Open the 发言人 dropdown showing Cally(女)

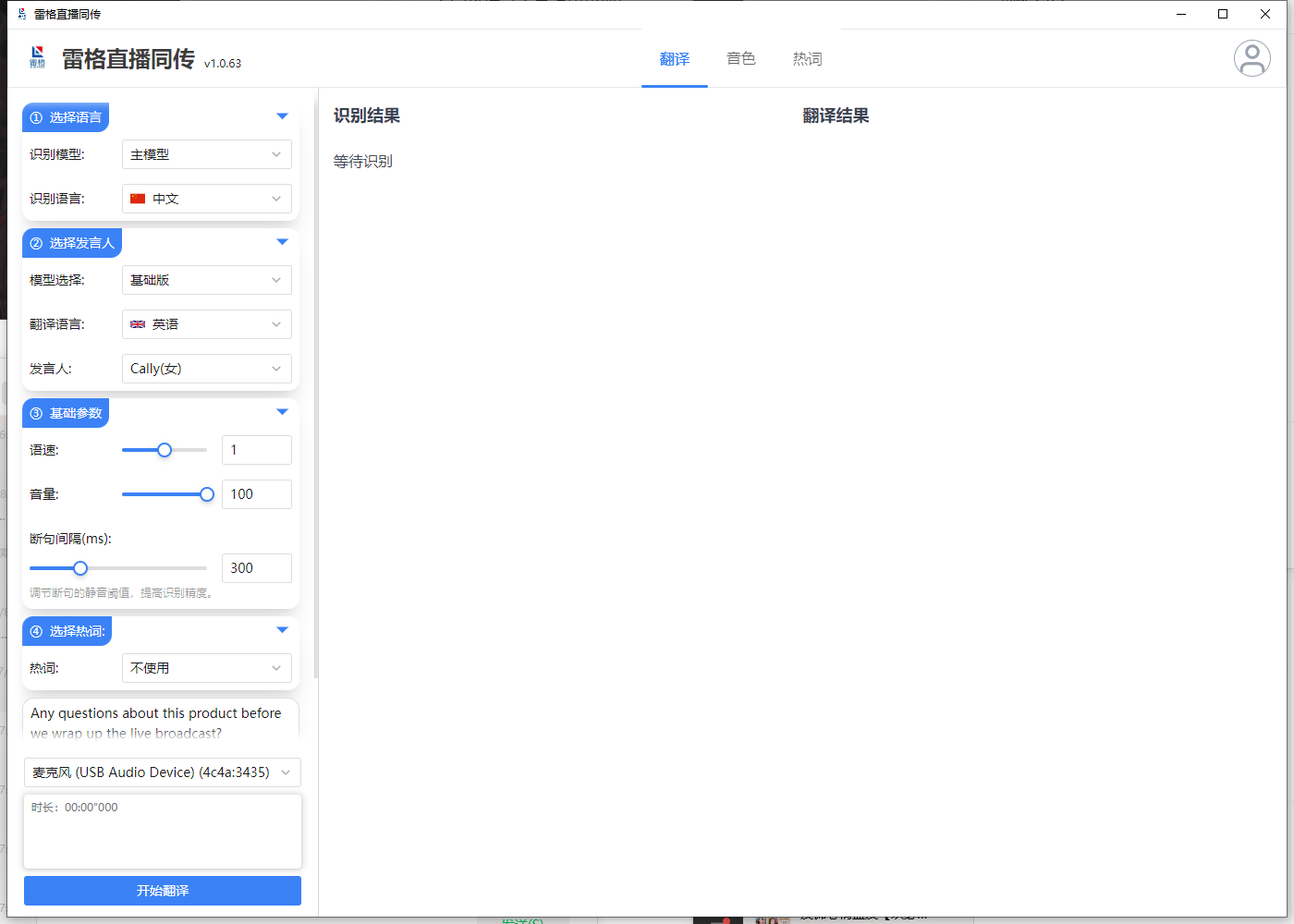click(206, 369)
